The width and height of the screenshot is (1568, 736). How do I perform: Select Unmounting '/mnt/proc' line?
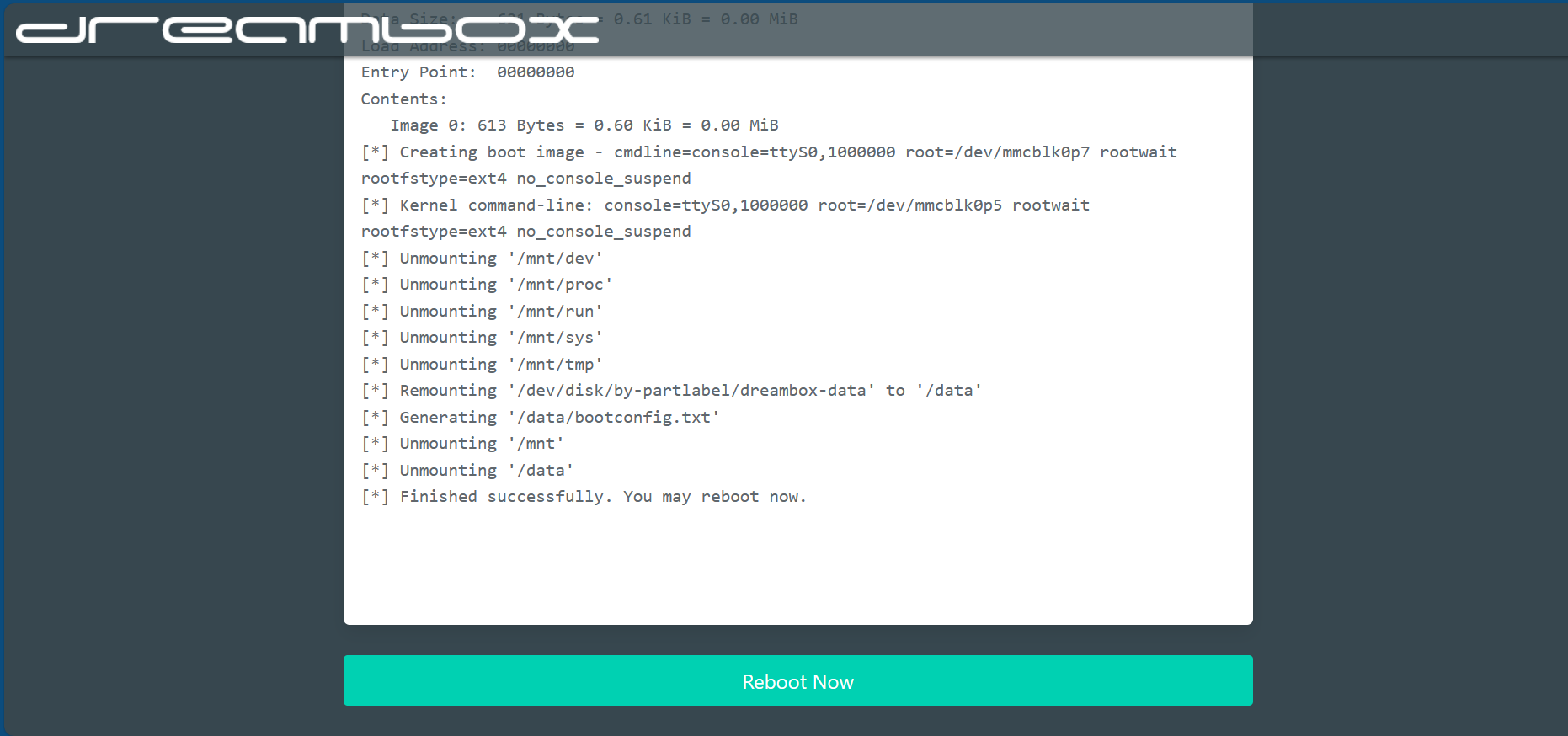click(487, 285)
